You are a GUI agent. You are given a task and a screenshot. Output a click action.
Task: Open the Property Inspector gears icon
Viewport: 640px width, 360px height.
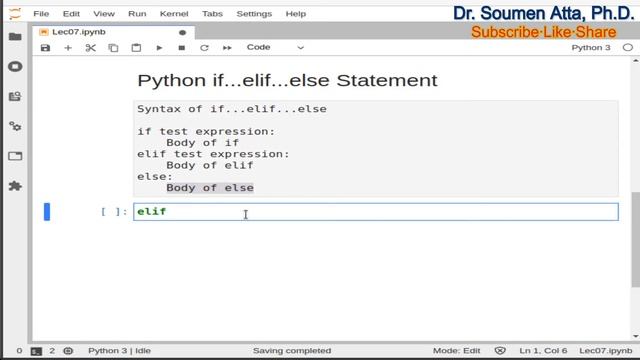pyautogui.click(x=15, y=127)
